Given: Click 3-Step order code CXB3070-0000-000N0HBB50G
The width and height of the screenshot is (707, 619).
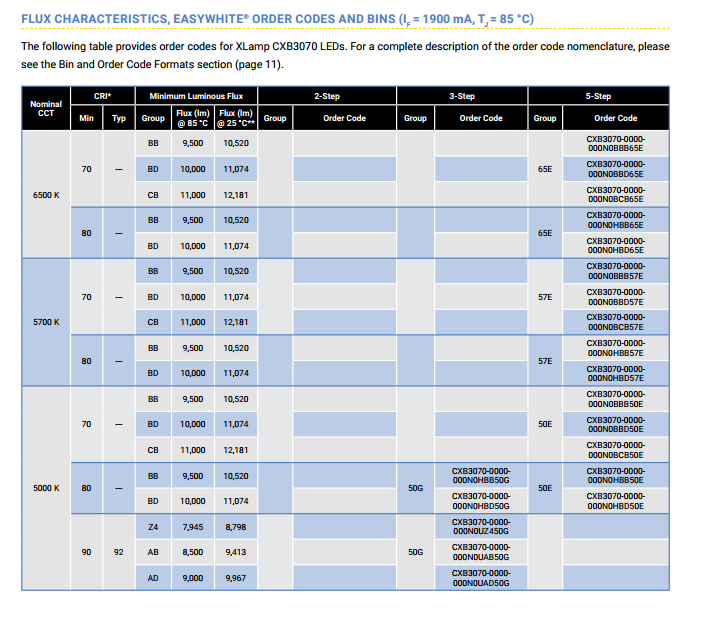Looking at the screenshot, I should [x=481, y=476].
